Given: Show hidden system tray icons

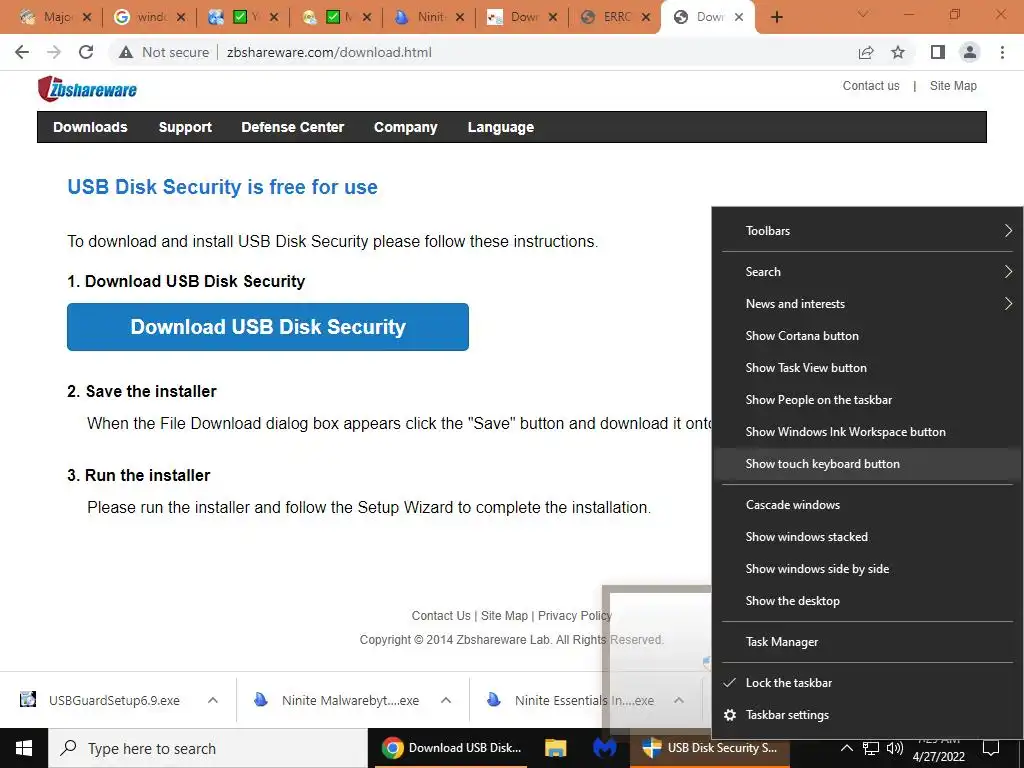Looking at the screenshot, I should tap(846, 748).
